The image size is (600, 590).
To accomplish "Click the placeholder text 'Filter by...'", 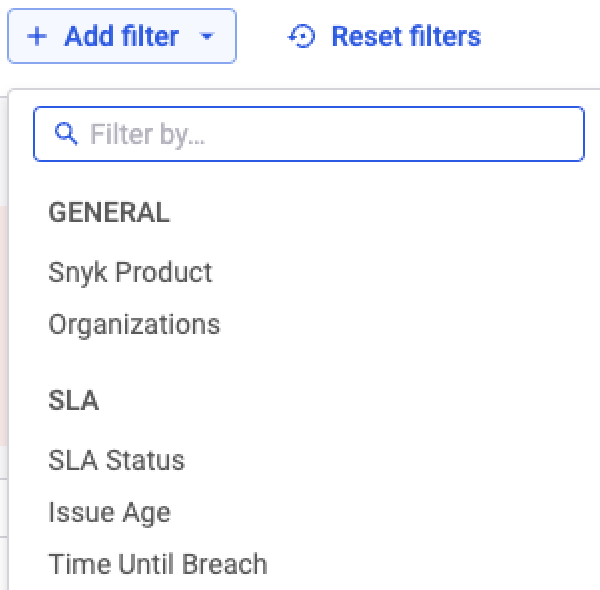I will coord(147,134).
